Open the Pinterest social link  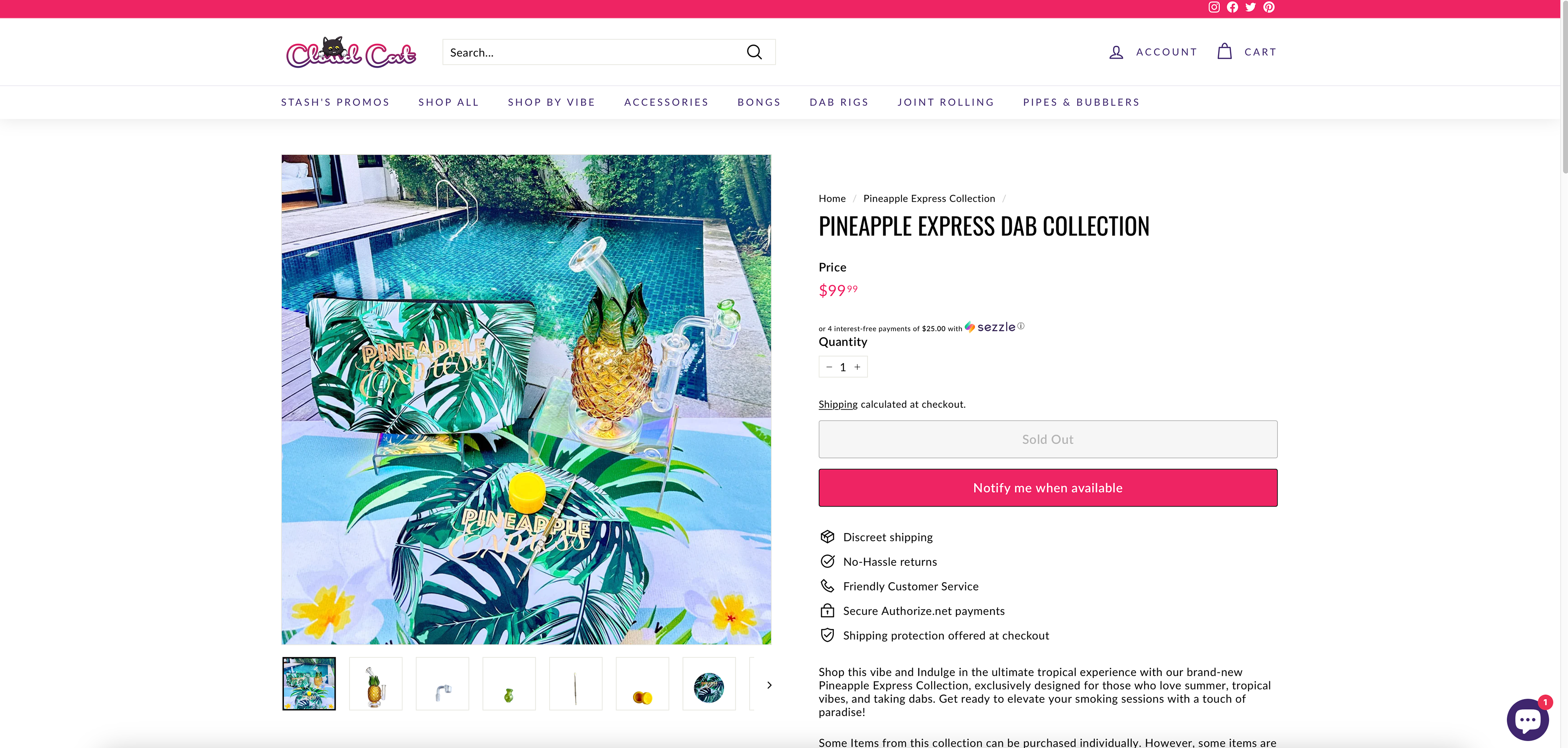[x=1269, y=7]
